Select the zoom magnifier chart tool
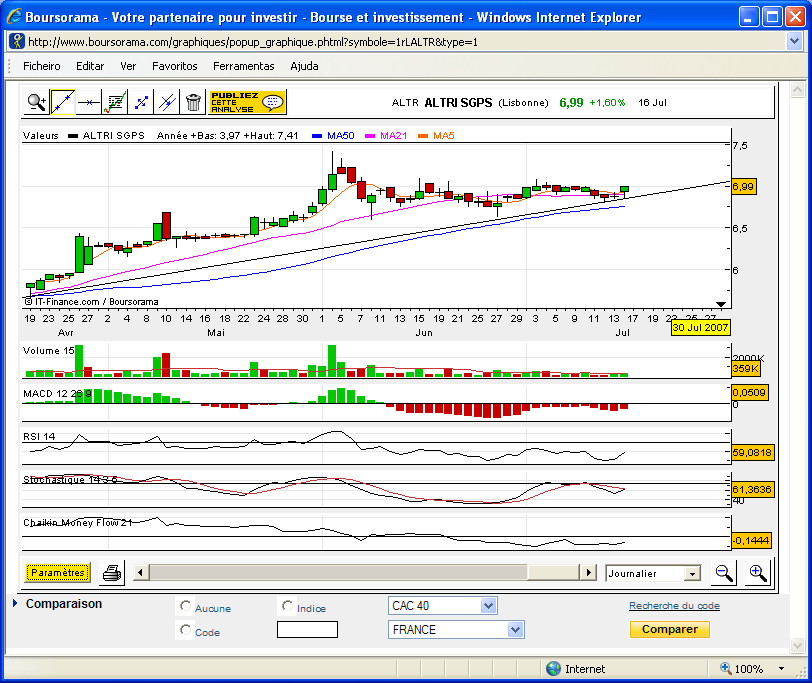Image resolution: width=812 pixels, height=683 pixels. coord(37,102)
